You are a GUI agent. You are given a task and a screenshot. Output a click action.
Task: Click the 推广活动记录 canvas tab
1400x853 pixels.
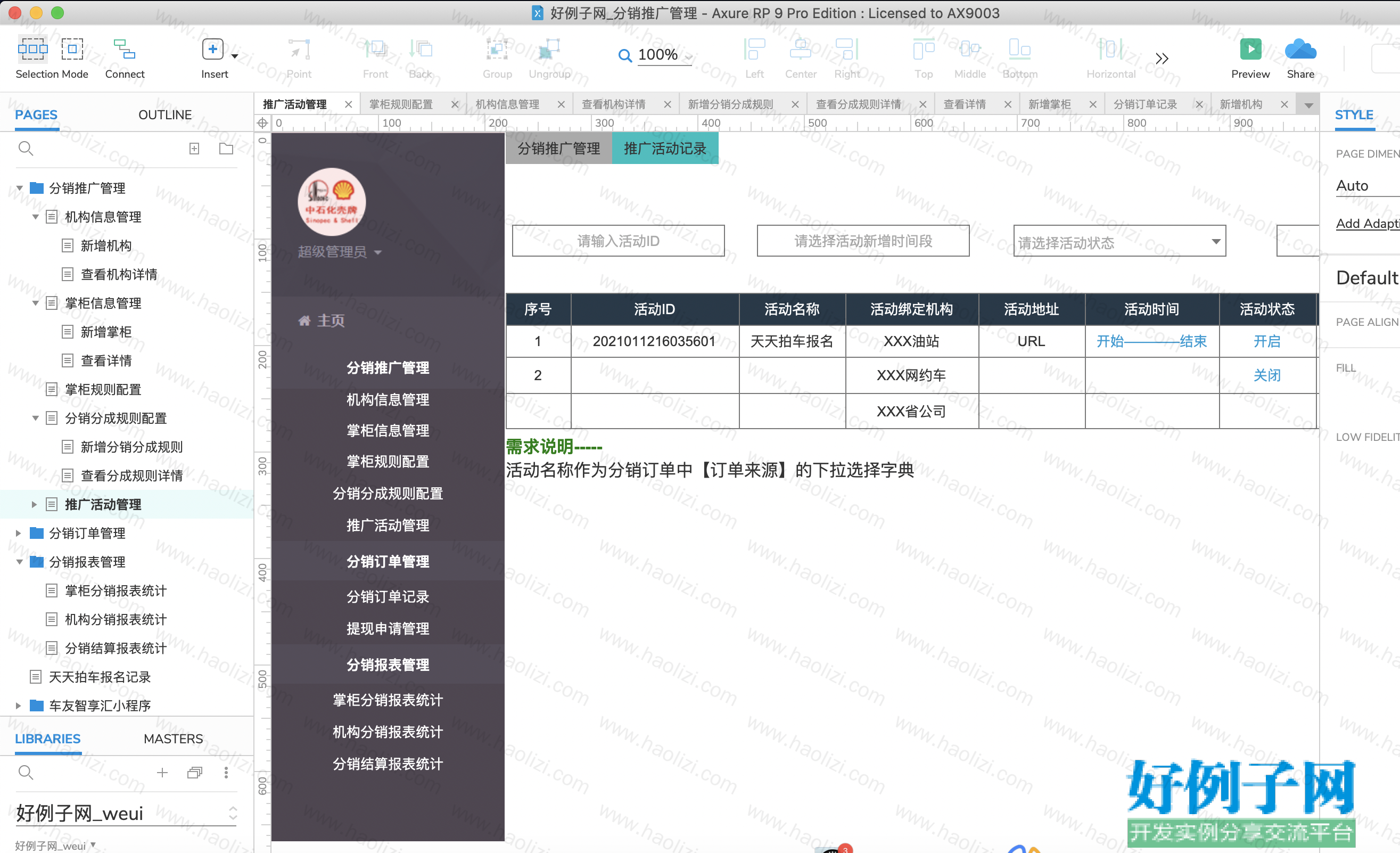click(x=665, y=149)
